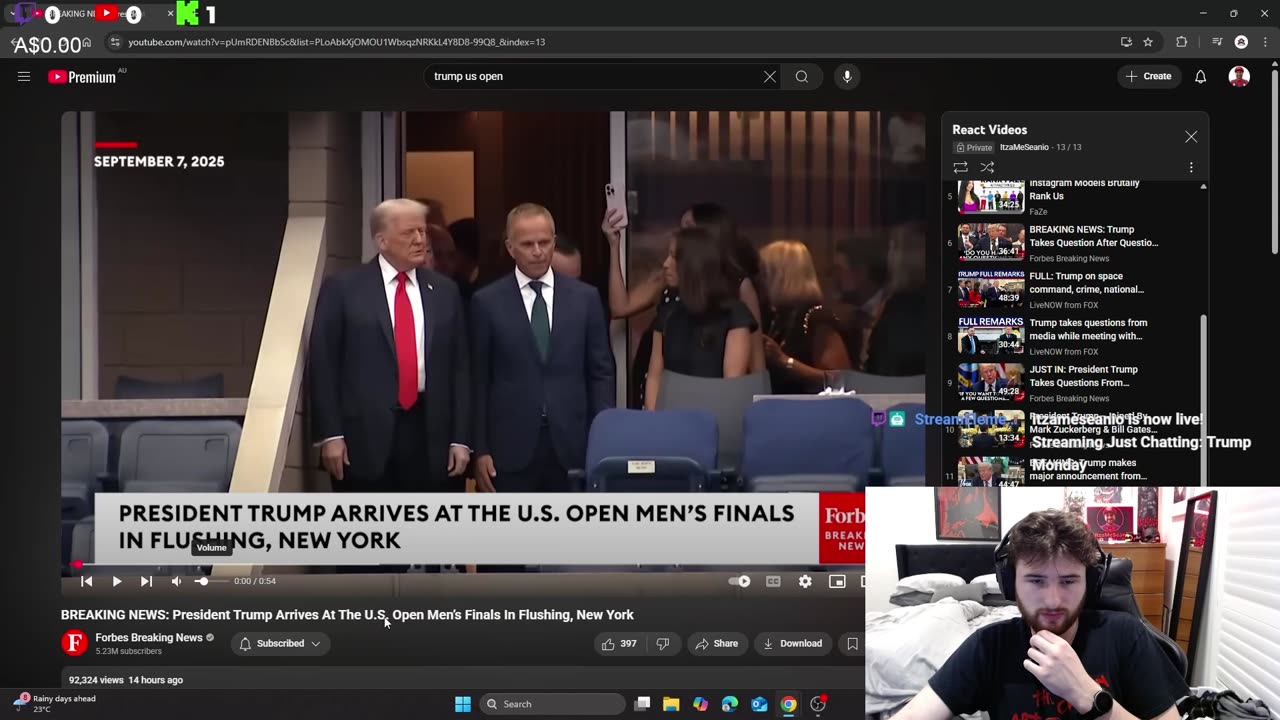Play the video with the play button
This screenshot has width=1280, height=720.
(x=117, y=581)
